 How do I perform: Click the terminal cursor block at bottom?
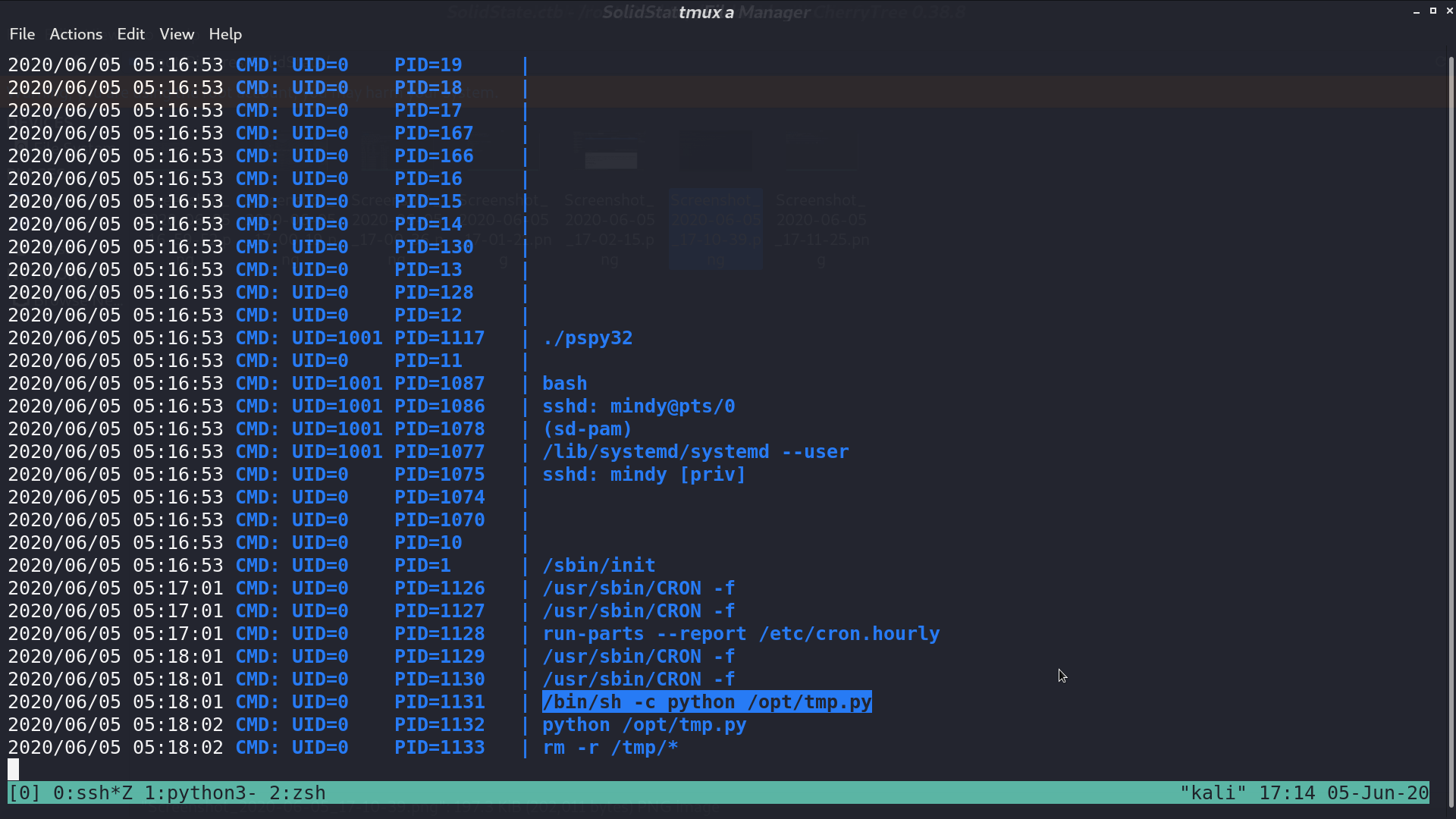click(13, 770)
